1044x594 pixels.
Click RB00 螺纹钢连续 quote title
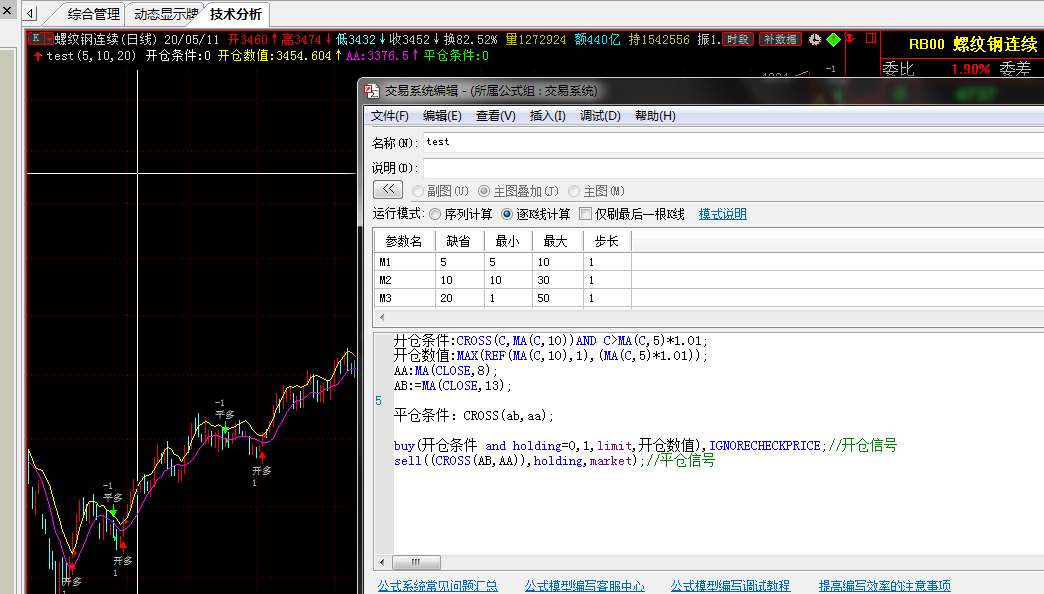pos(973,44)
